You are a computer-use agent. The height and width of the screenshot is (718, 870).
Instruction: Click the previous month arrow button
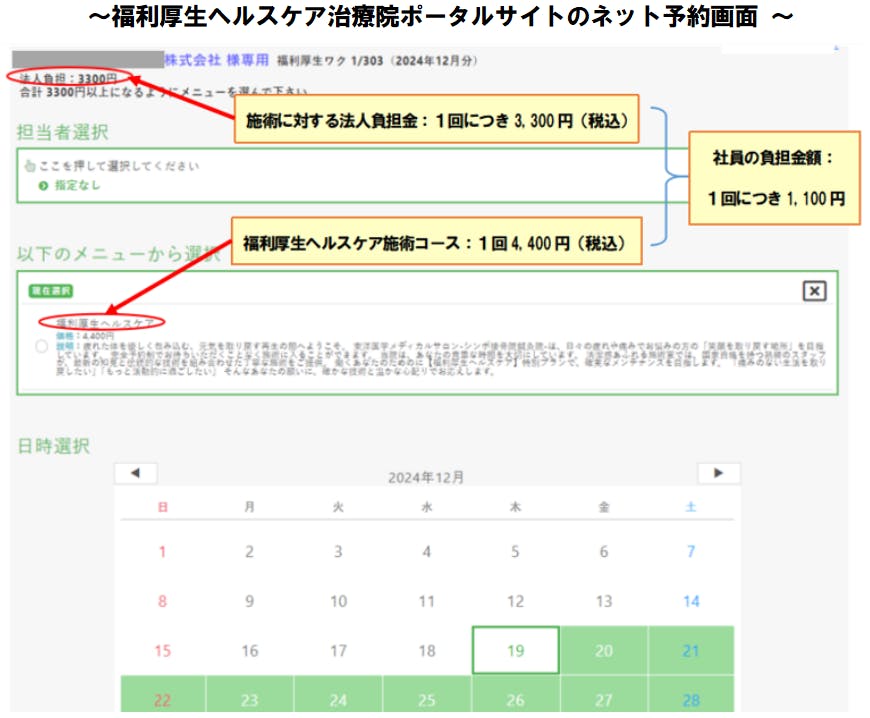point(135,473)
